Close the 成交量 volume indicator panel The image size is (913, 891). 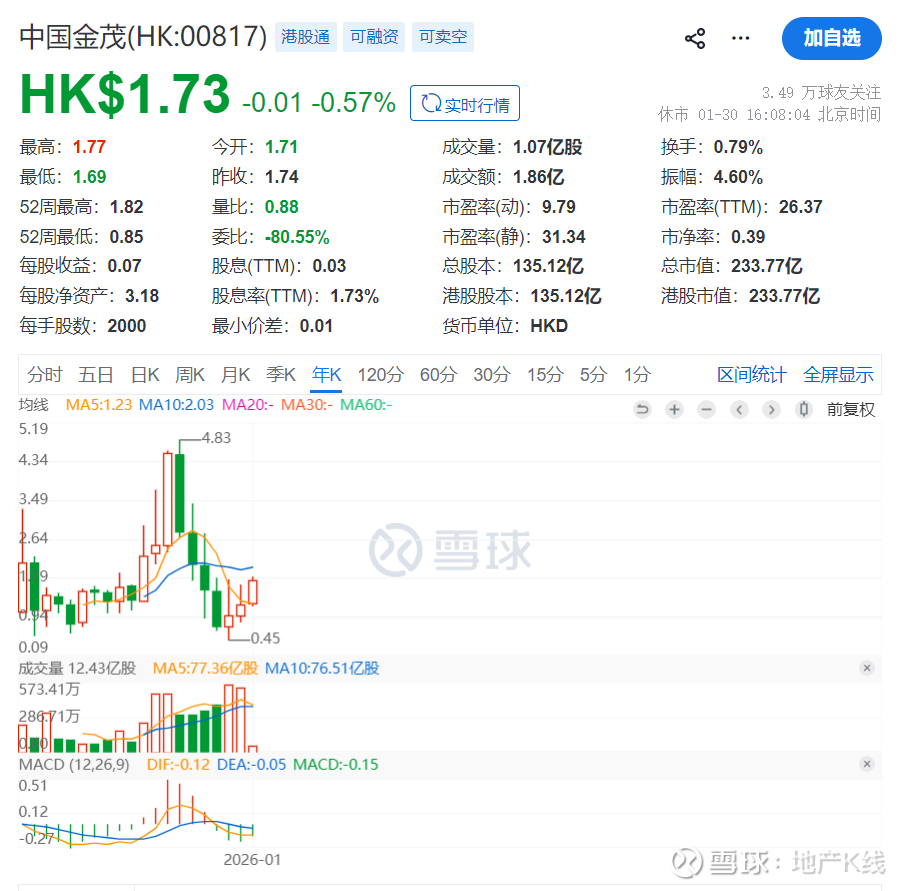point(867,668)
